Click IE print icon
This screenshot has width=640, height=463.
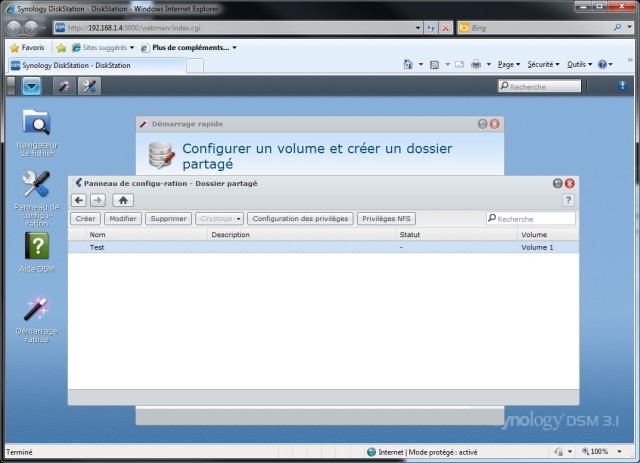click(x=476, y=65)
